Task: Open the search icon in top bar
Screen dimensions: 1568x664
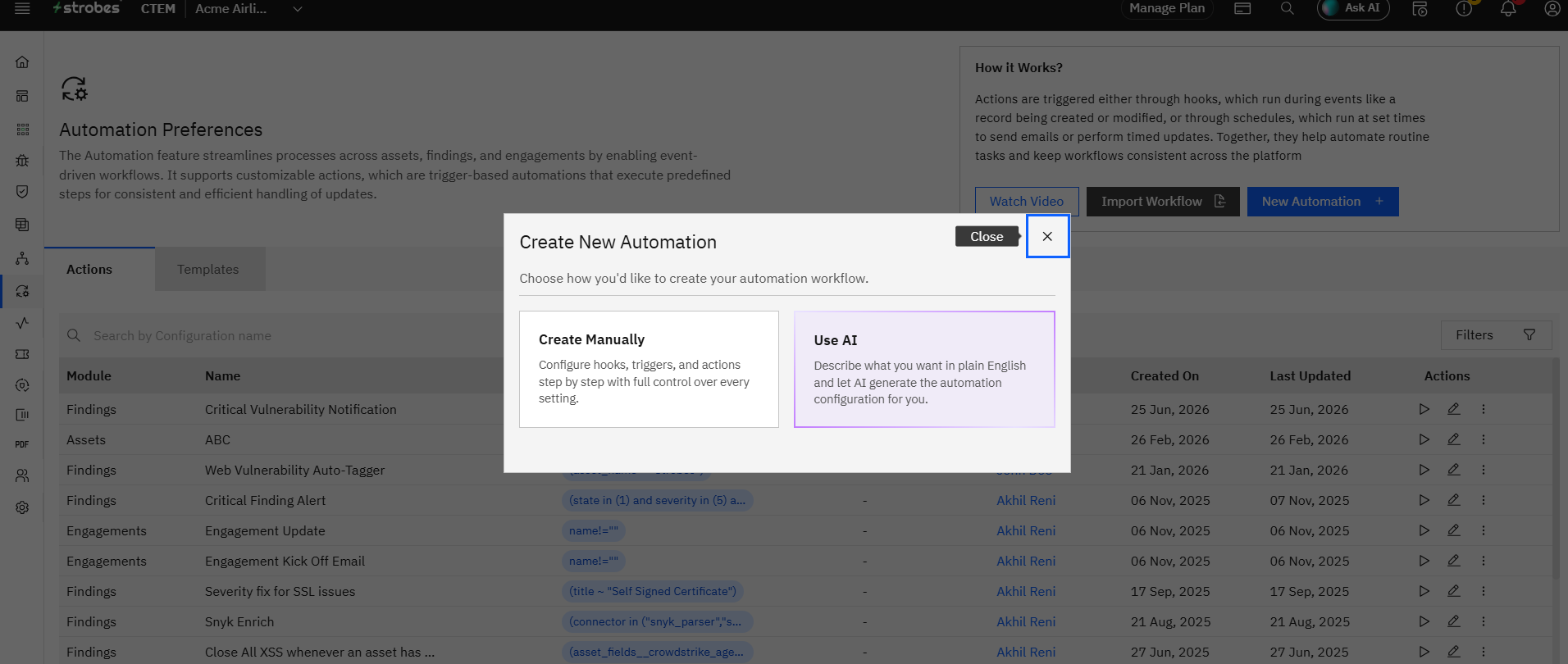Action: [1287, 8]
